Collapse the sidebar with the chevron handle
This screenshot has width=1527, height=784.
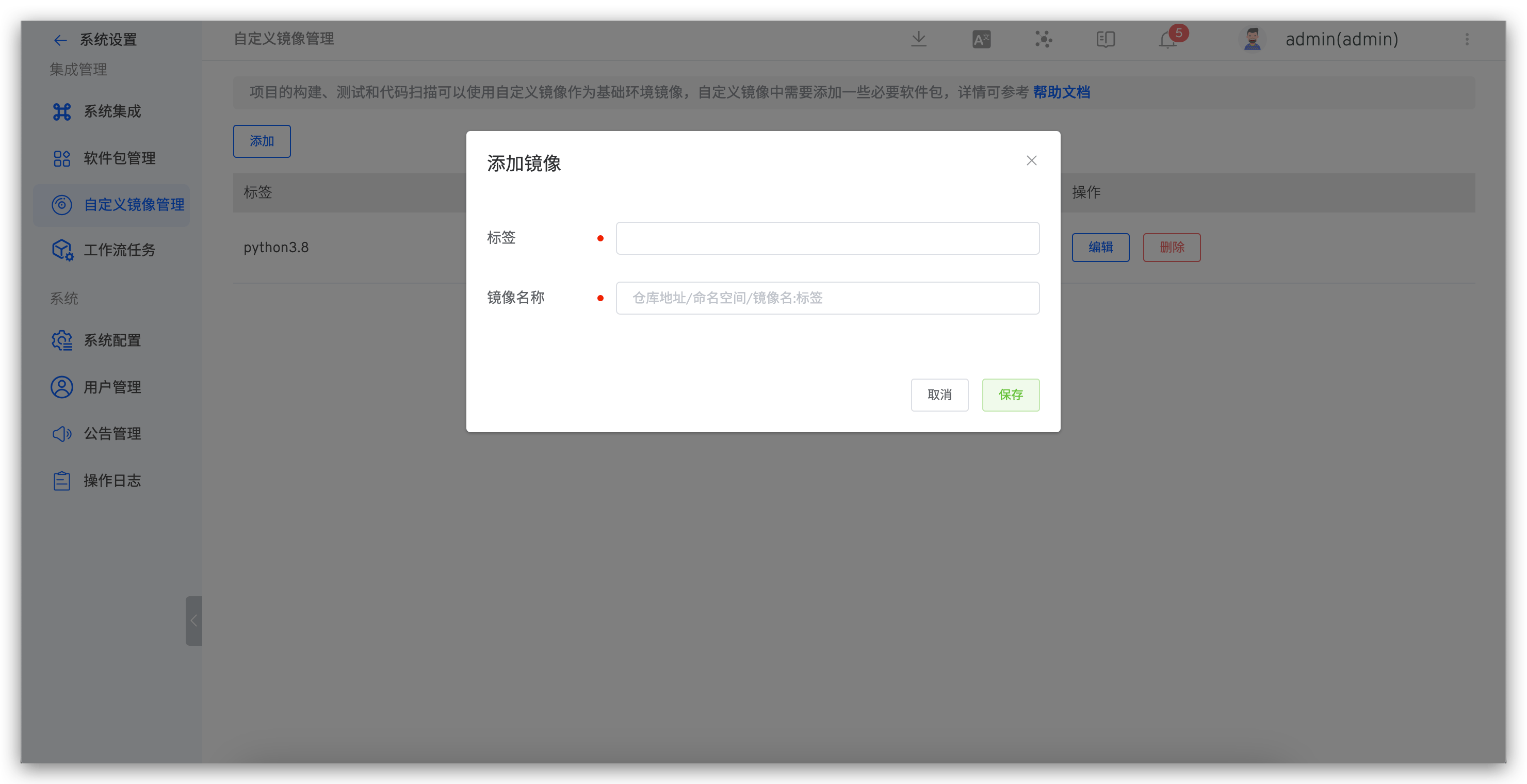click(194, 621)
